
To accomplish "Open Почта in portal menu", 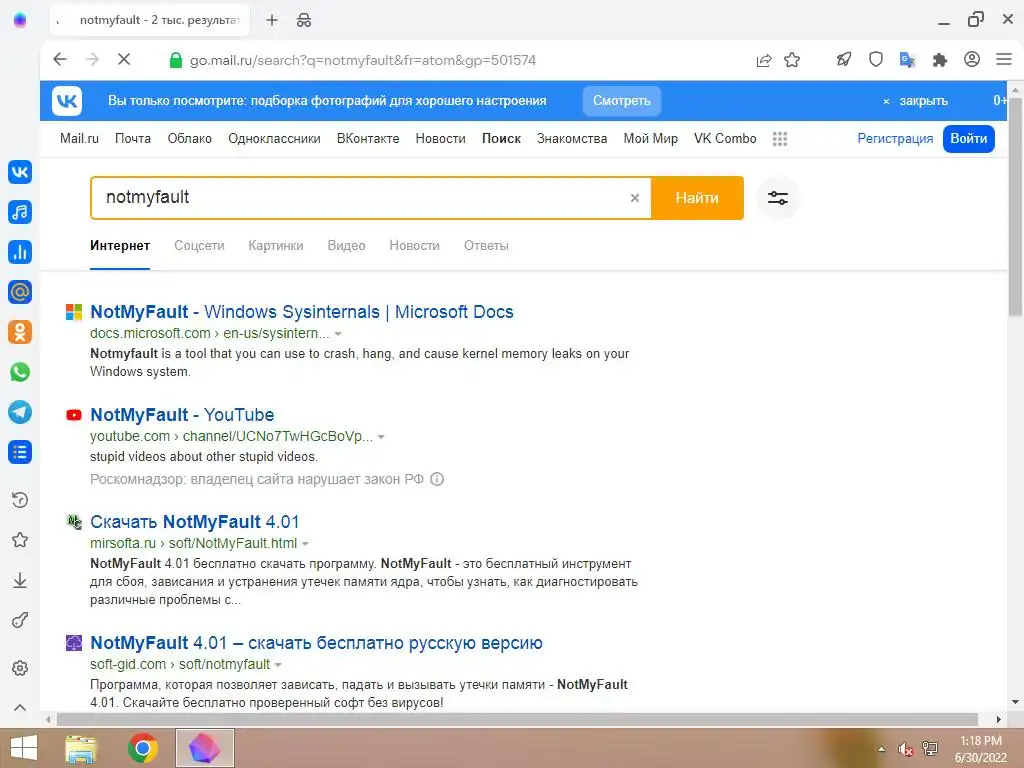I will tap(133, 138).
